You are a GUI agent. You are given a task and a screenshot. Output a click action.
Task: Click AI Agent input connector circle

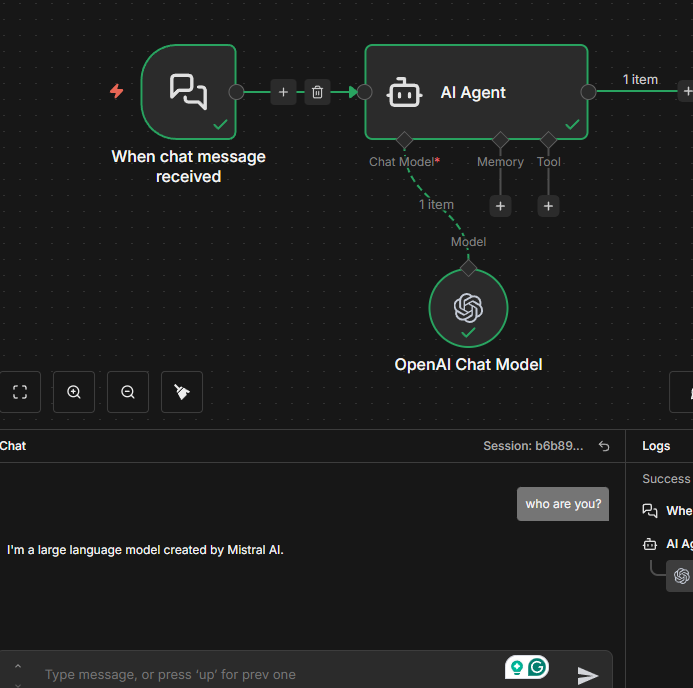(365, 92)
